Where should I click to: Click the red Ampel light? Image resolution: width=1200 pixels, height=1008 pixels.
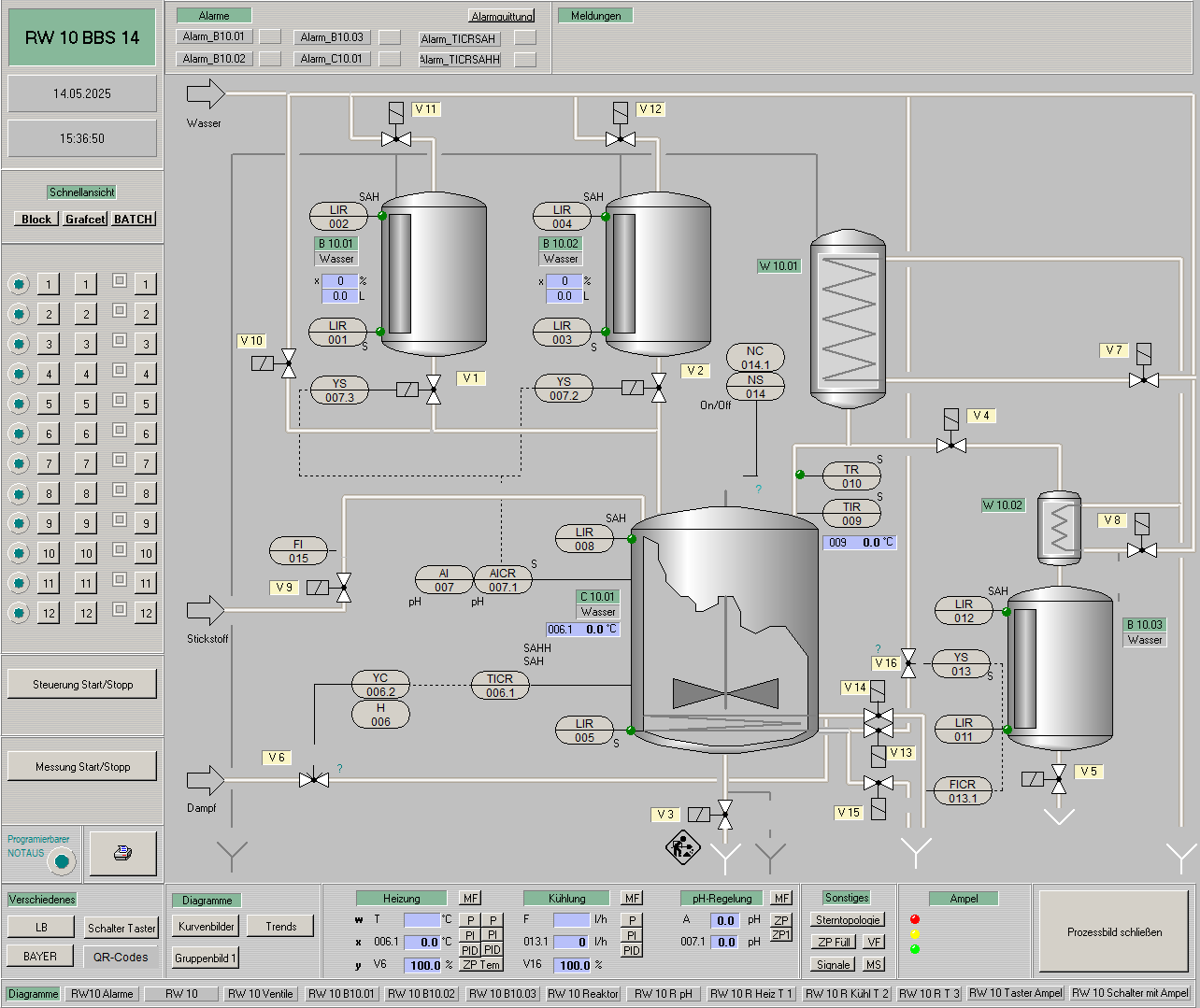[915, 919]
